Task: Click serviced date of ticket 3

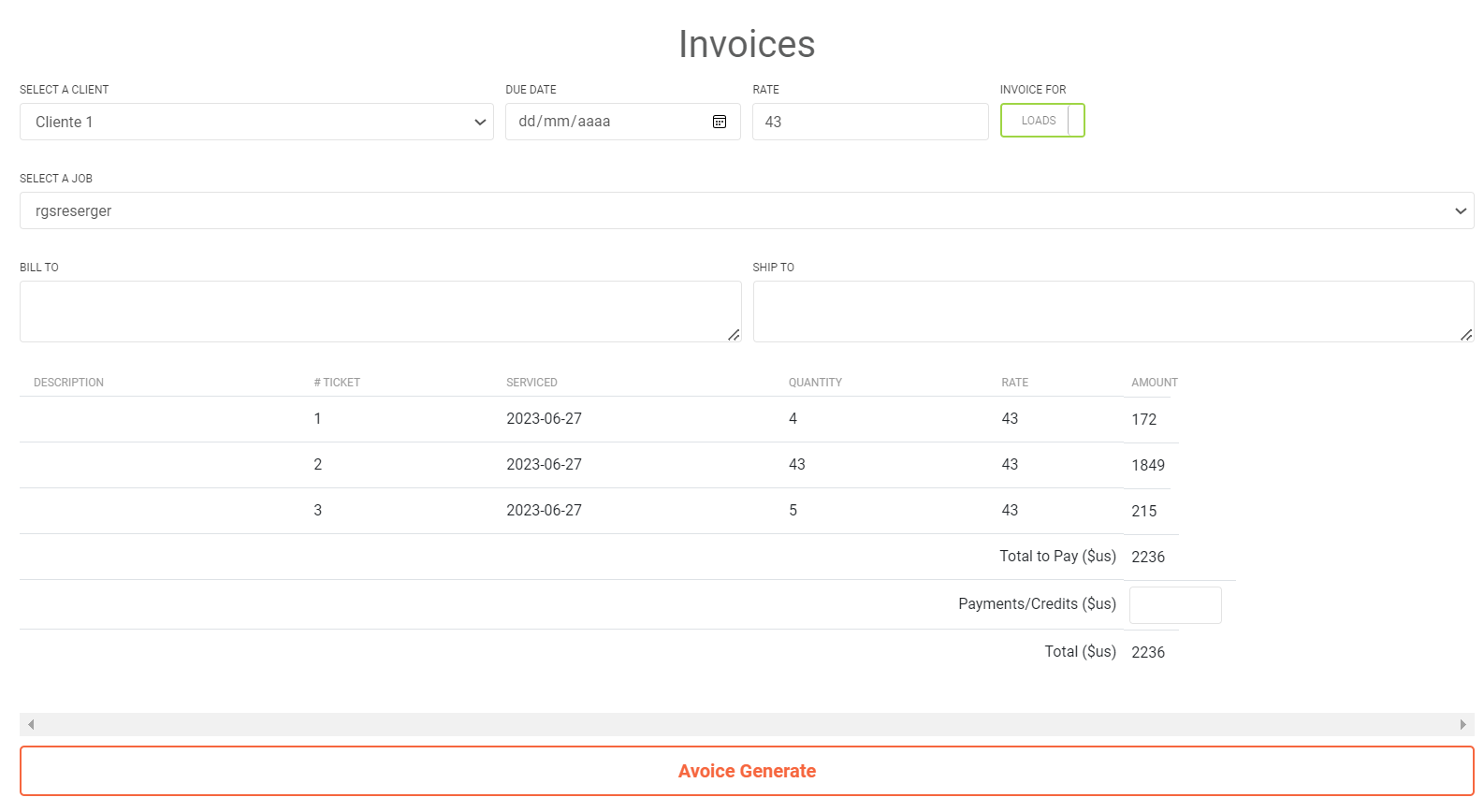Action: point(545,511)
